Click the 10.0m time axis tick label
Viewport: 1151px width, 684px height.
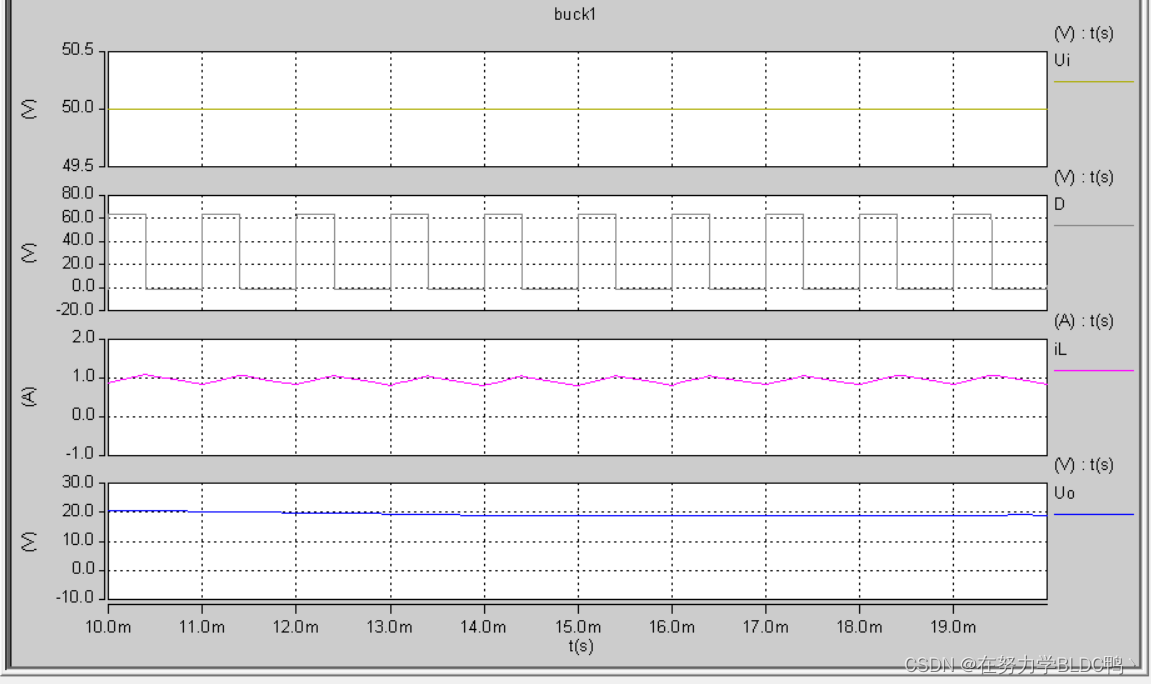click(109, 627)
